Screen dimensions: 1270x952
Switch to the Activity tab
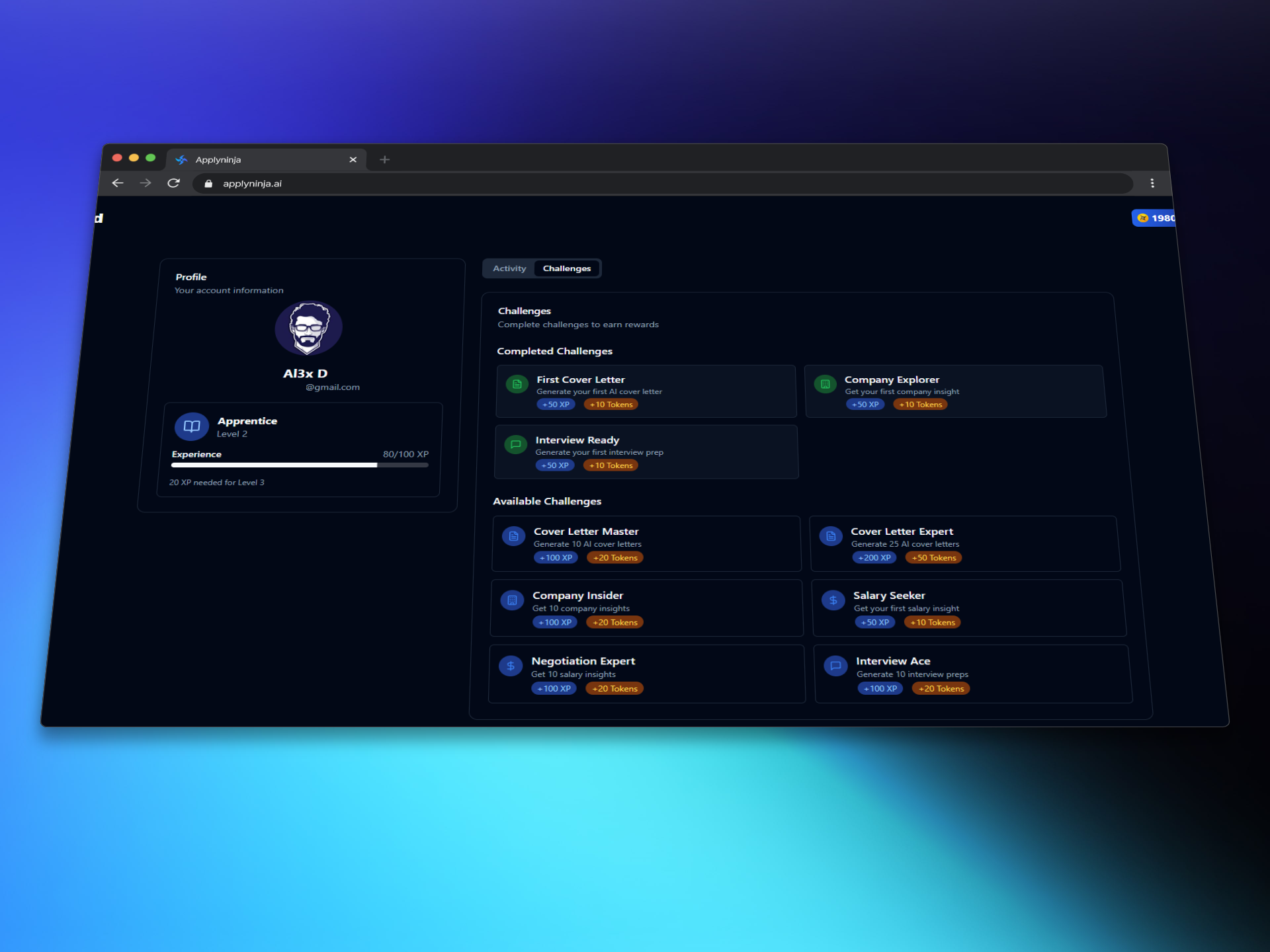click(x=509, y=268)
